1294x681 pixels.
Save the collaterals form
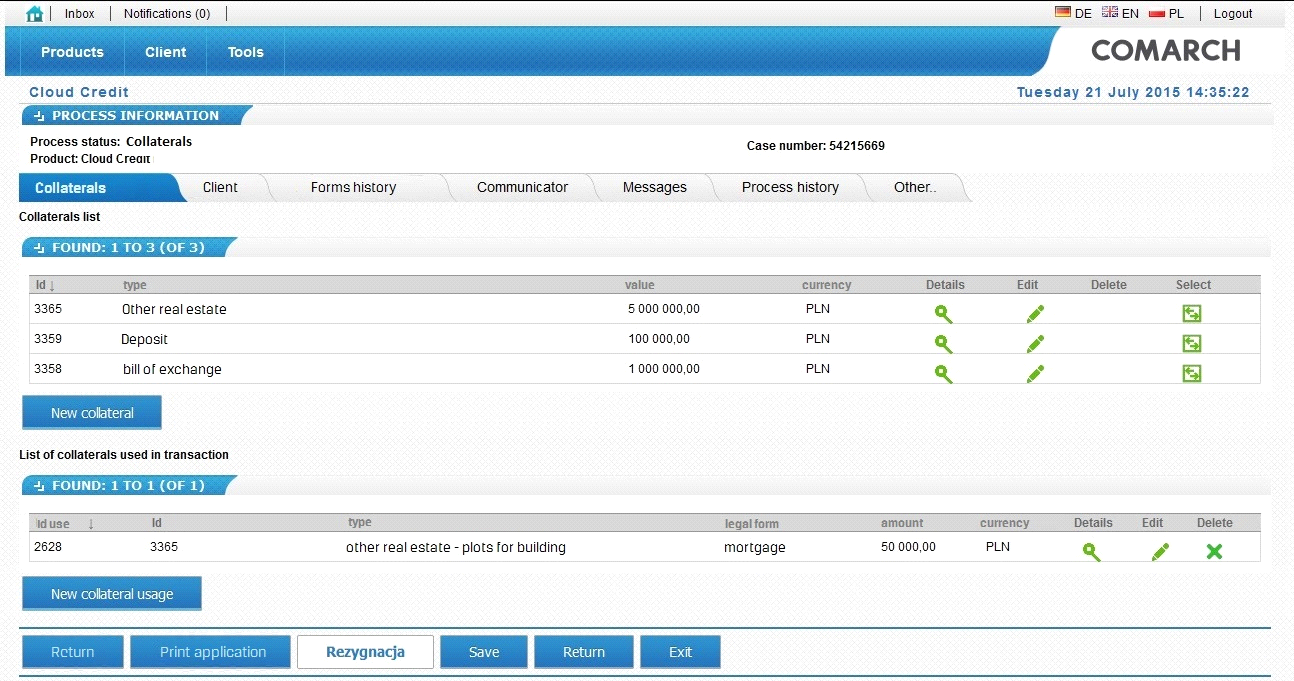[484, 652]
